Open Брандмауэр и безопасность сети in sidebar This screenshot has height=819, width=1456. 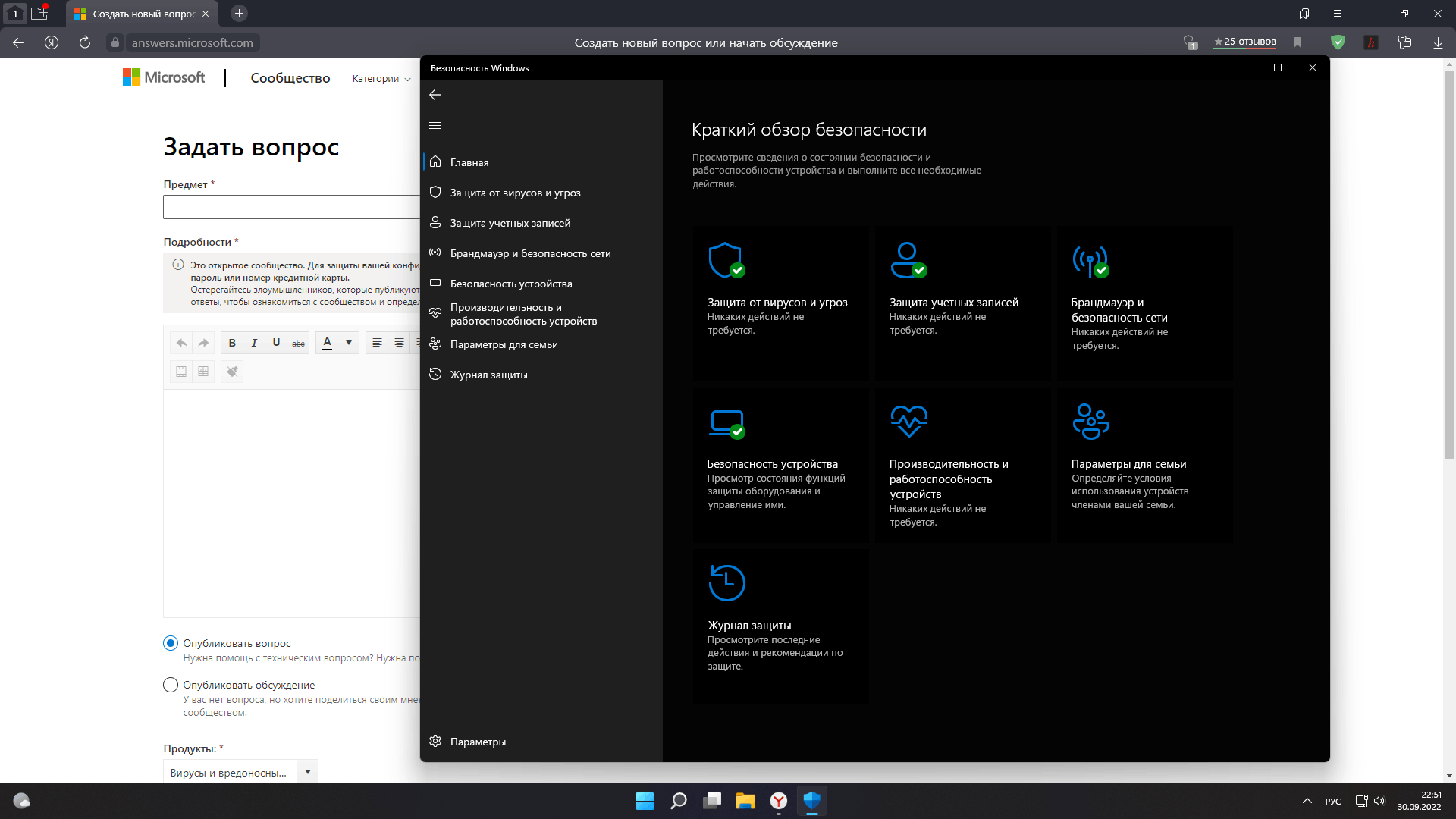pos(530,253)
